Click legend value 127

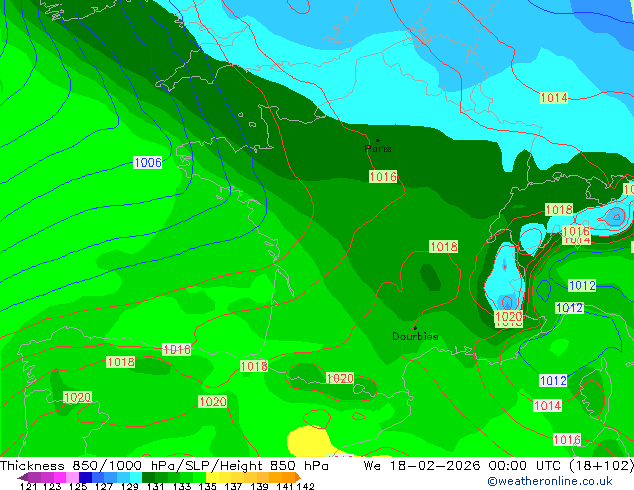104,486
